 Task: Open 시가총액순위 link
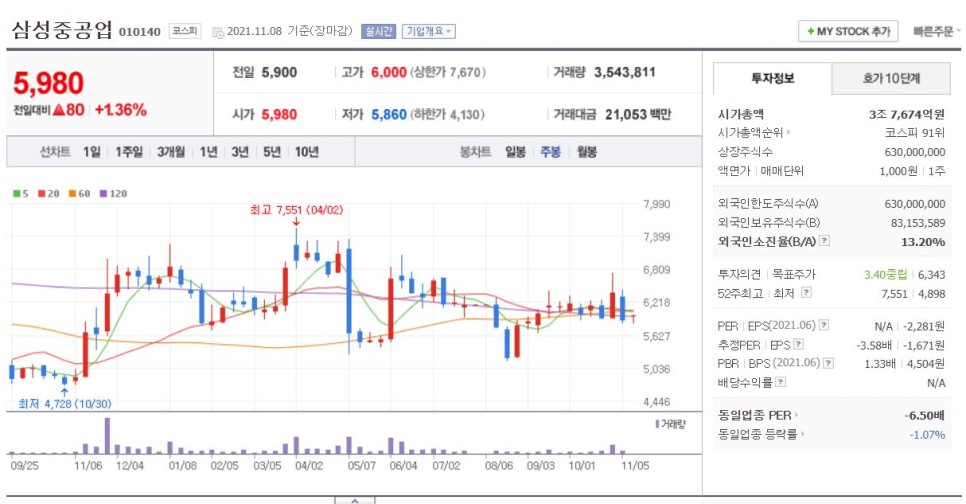754,132
